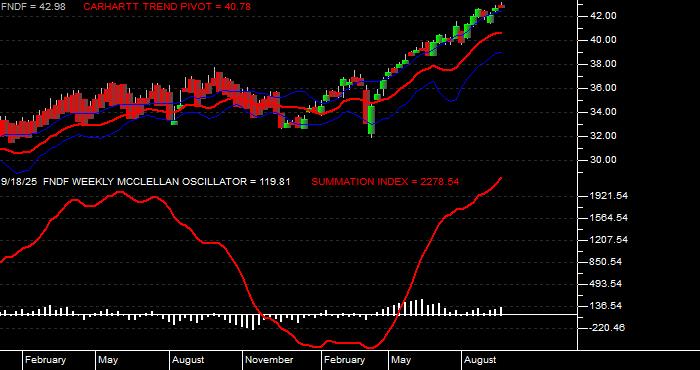Click the second May label on time axis

pos(401,360)
